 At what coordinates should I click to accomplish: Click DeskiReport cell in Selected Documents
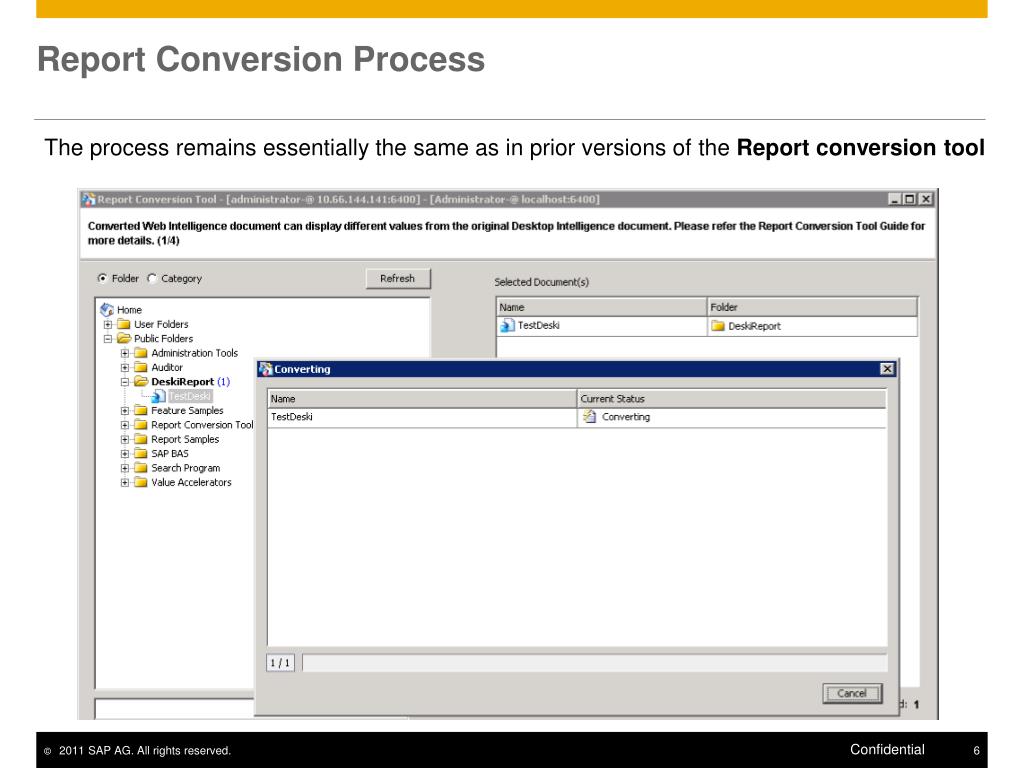click(x=812, y=325)
